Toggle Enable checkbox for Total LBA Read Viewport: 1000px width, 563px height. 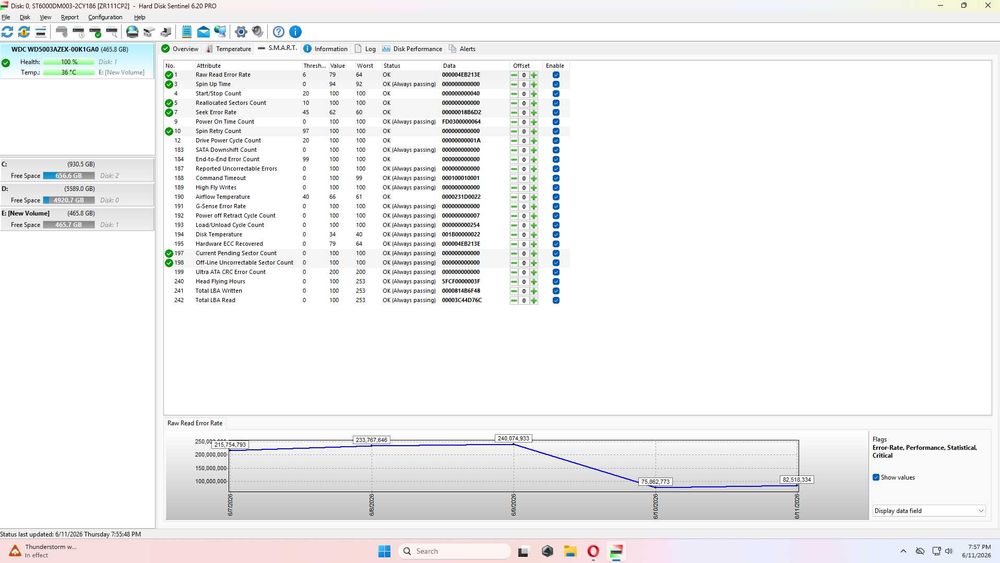coord(556,300)
